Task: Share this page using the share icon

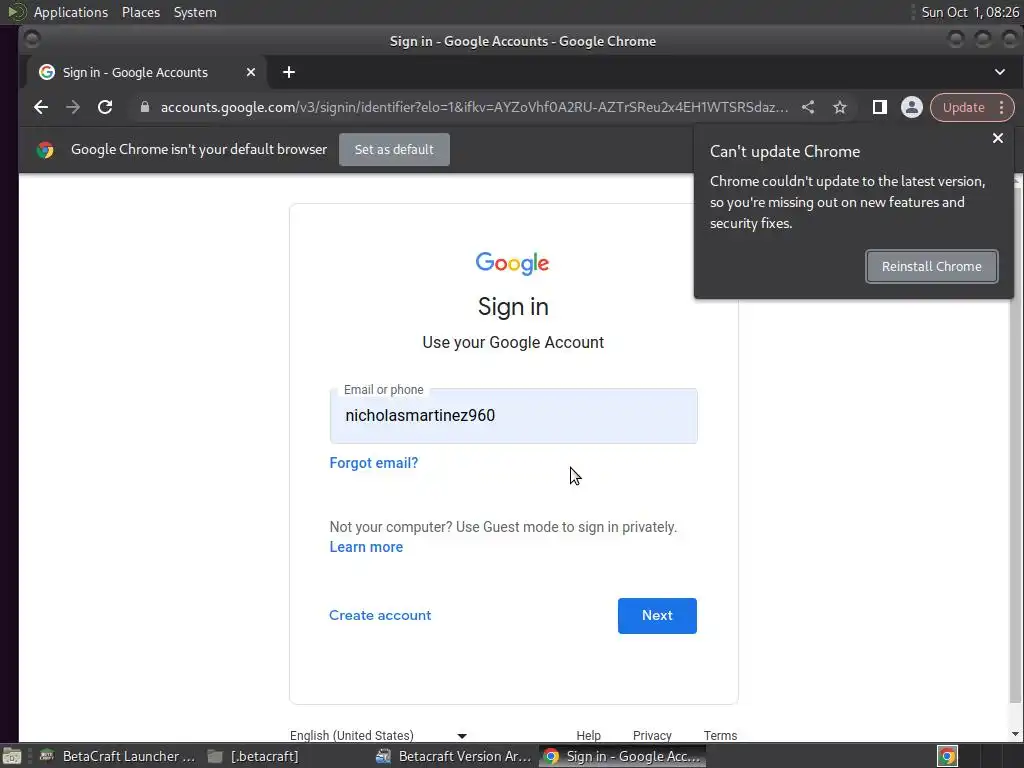Action: [x=808, y=107]
